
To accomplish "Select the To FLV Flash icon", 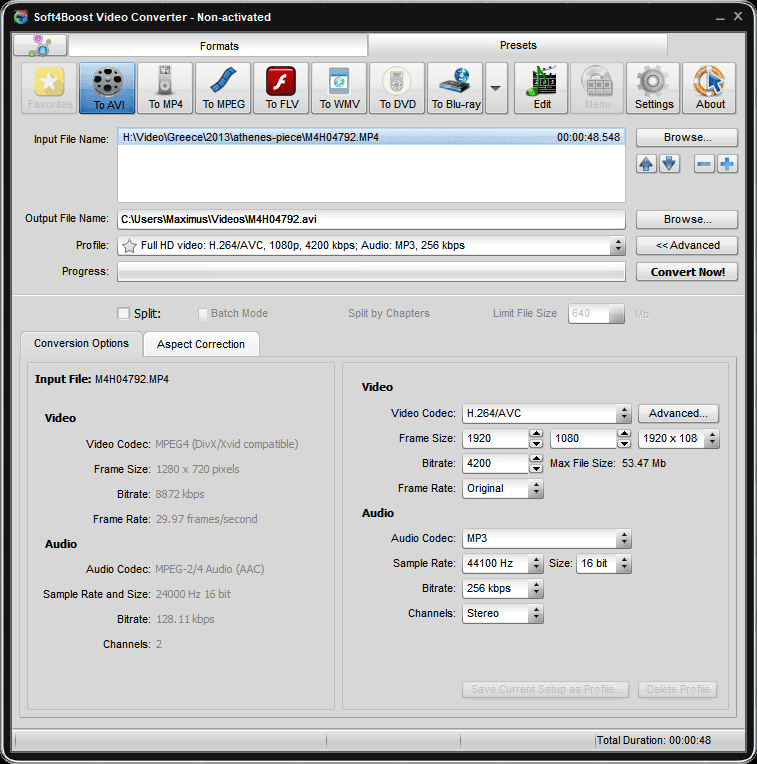I will (x=281, y=88).
